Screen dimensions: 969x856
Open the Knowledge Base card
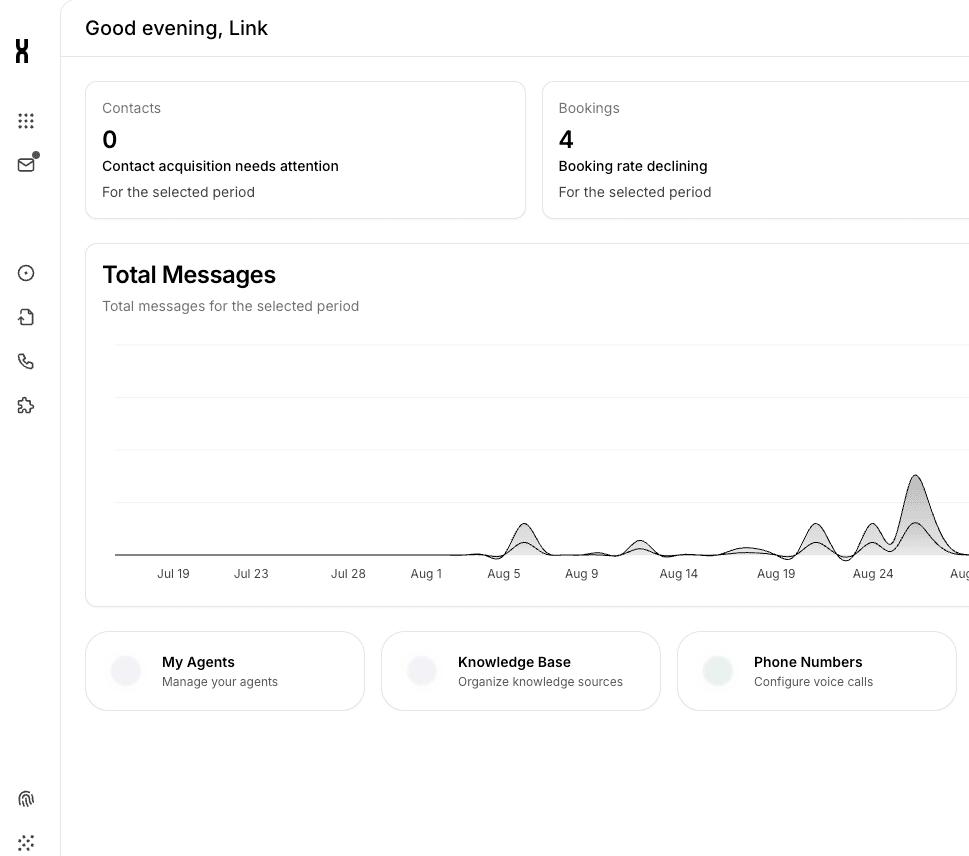tap(521, 671)
